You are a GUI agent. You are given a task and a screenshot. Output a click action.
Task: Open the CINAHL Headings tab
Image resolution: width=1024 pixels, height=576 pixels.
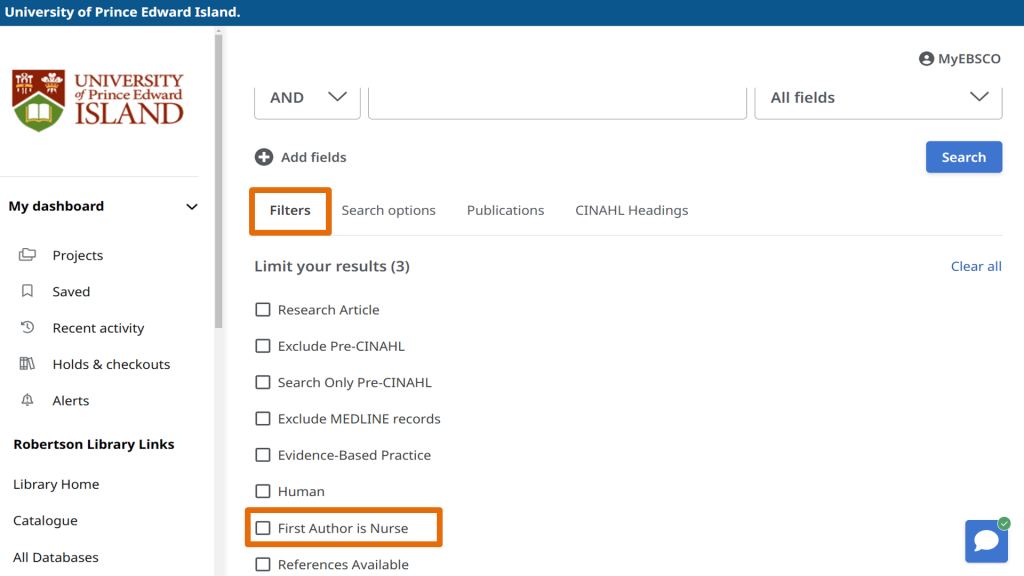[631, 211]
